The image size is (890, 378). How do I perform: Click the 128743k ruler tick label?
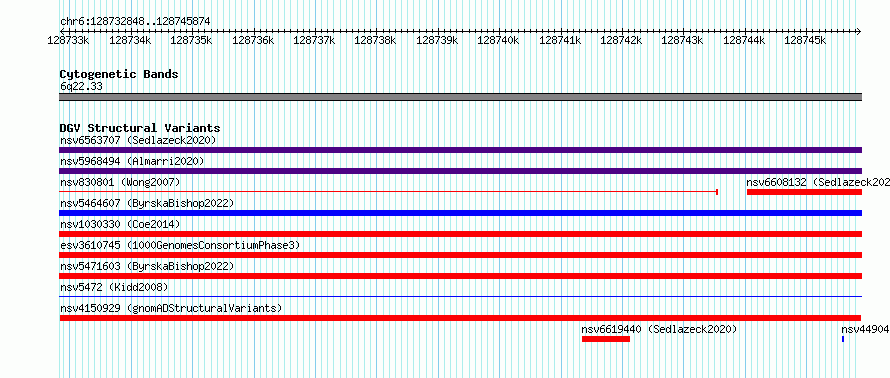point(682,40)
